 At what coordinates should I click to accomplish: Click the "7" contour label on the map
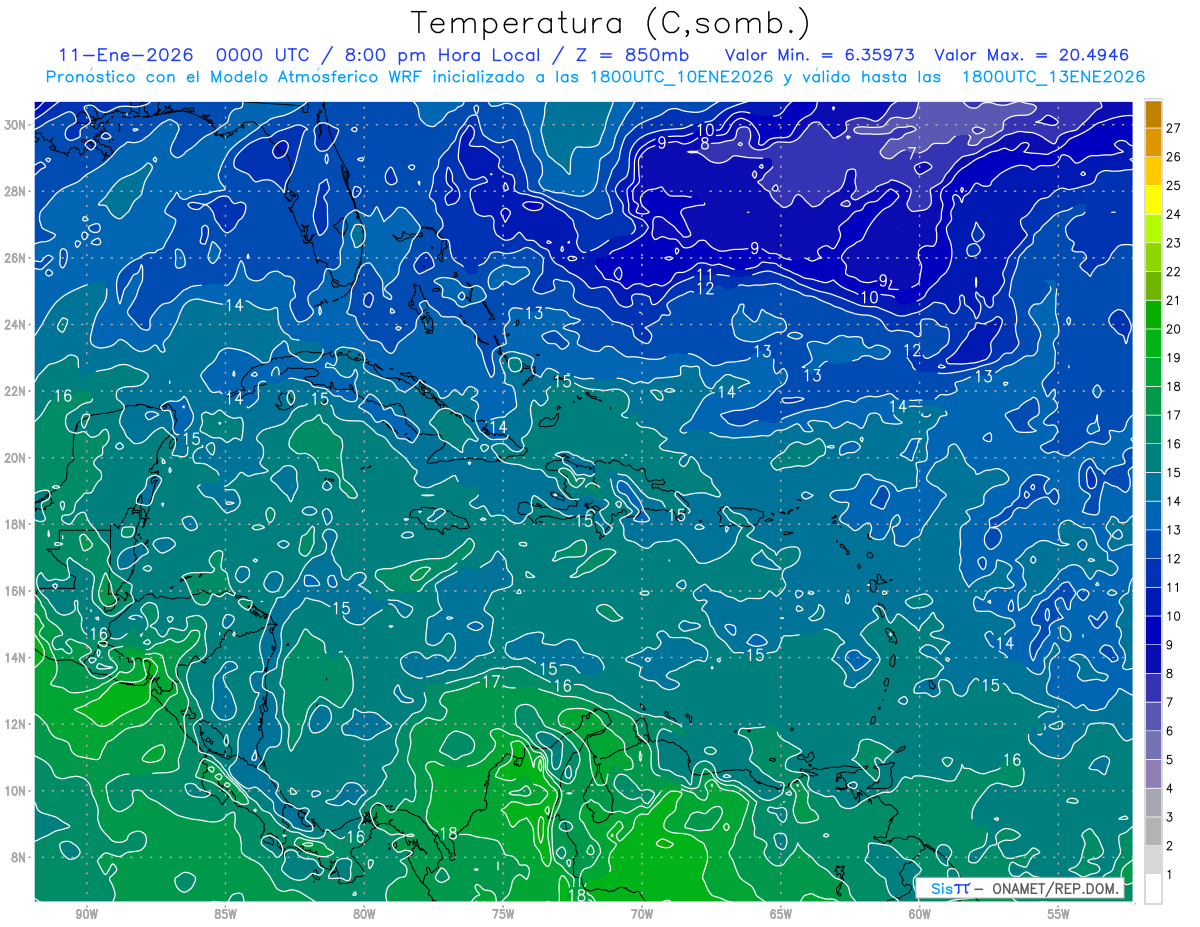(912, 153)
